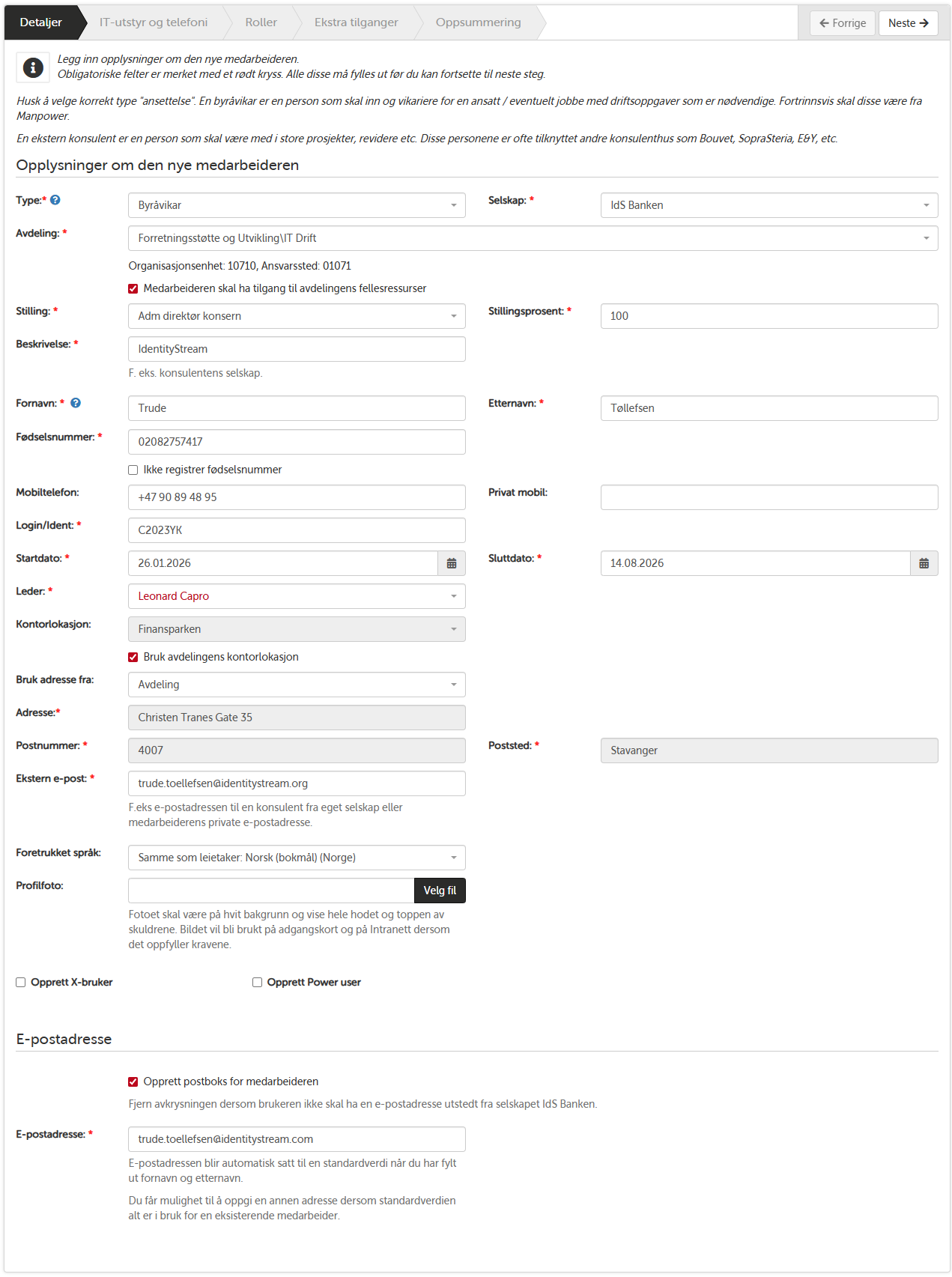
Task: Click the info icon at top of form
Action: (33, 67)
